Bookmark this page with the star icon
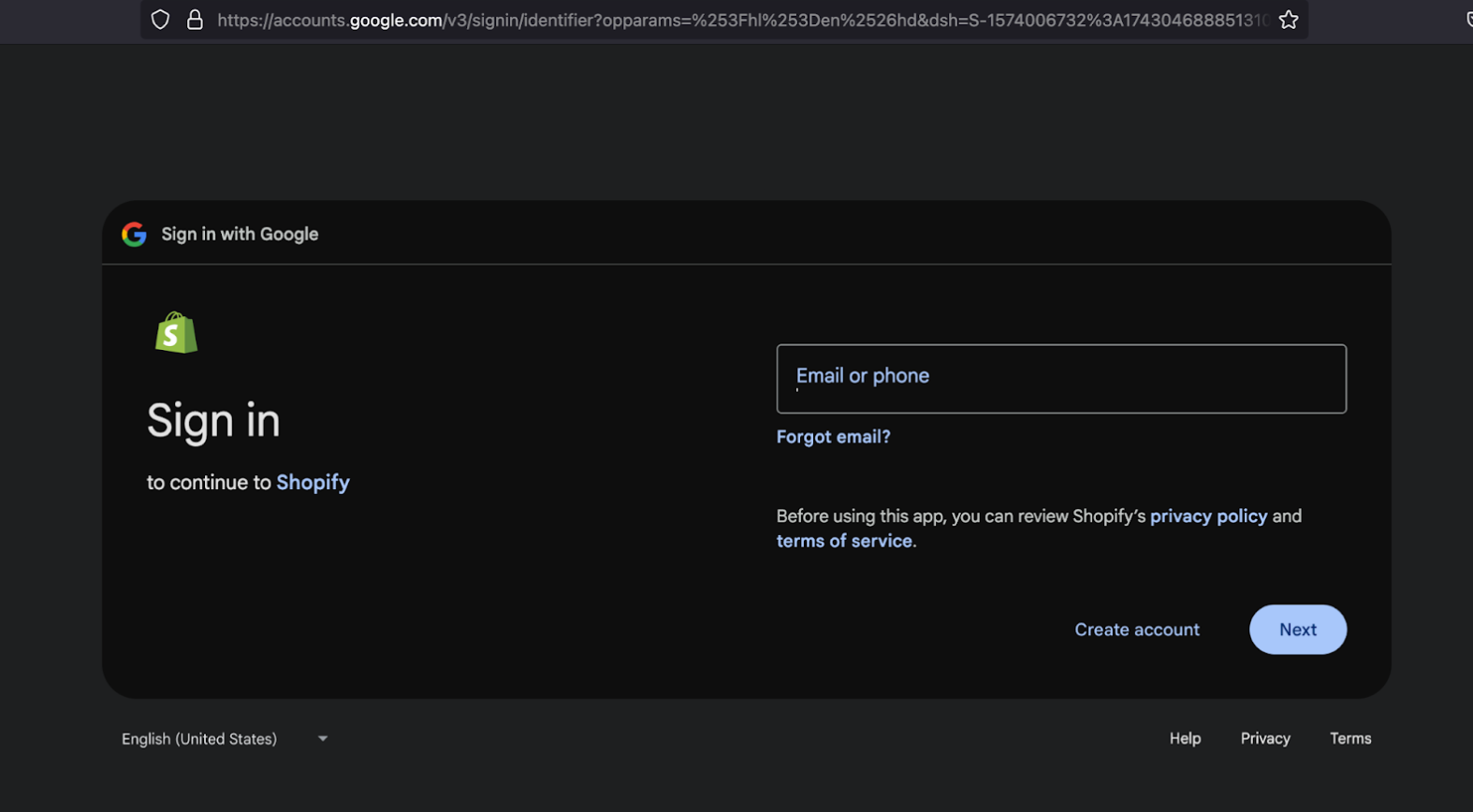 1289,20
